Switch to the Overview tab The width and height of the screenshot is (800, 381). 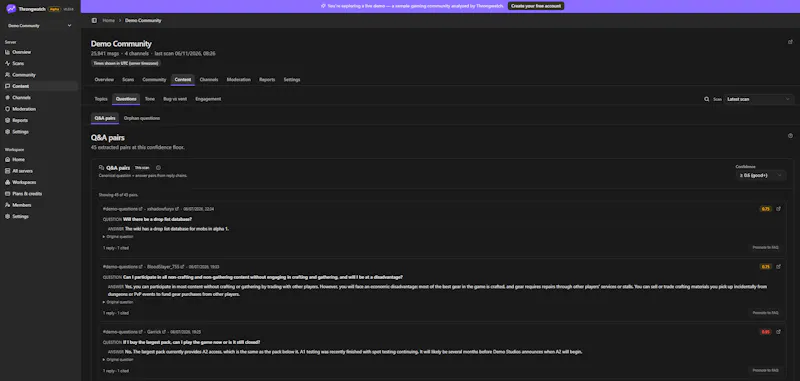click(x=104, y=80)
